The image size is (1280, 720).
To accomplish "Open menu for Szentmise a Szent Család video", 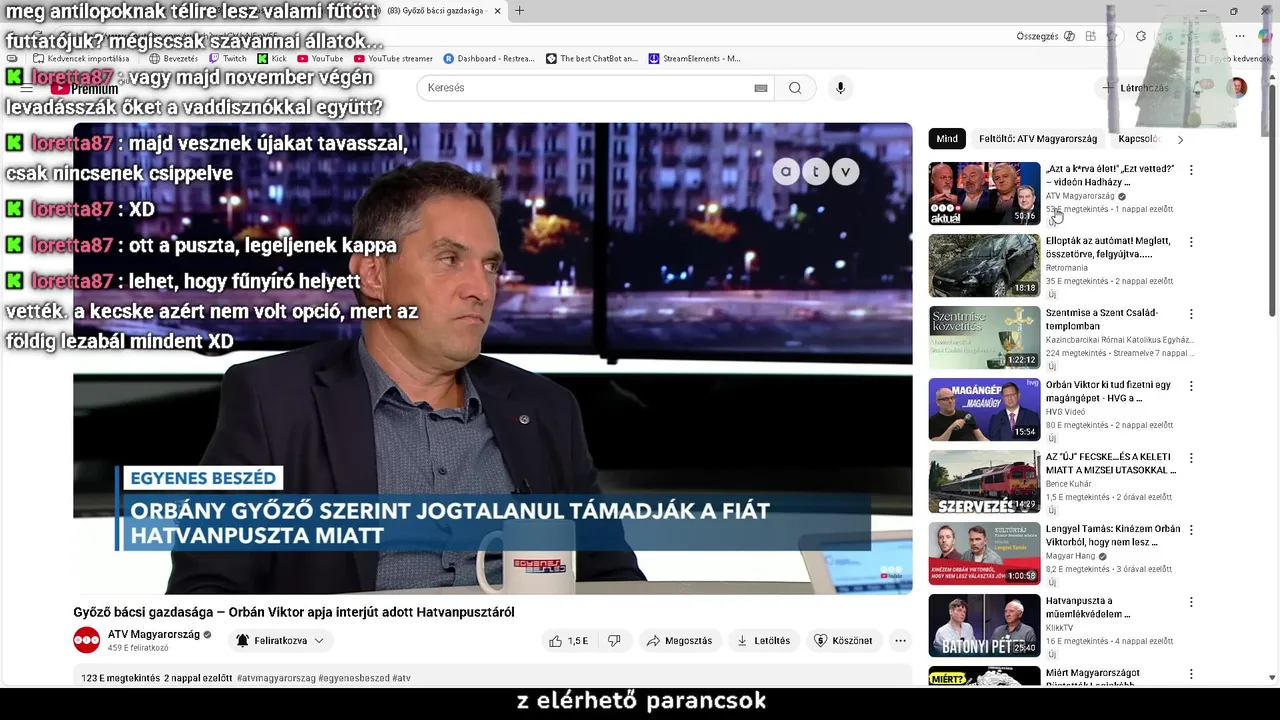I will pyautogui.click(x=1190, y=314).
